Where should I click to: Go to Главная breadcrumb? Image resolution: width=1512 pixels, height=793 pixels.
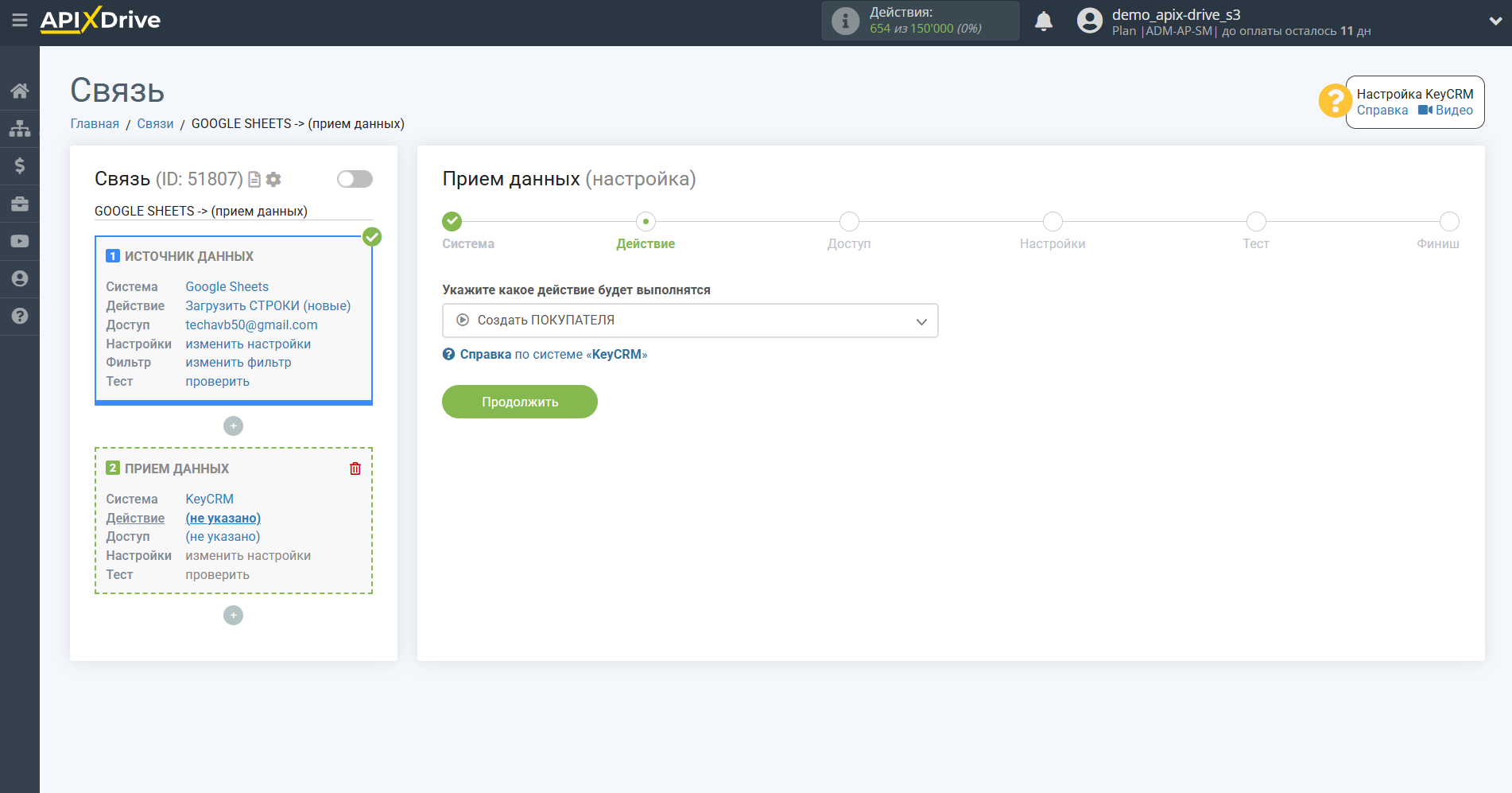(x=95, y=123)
